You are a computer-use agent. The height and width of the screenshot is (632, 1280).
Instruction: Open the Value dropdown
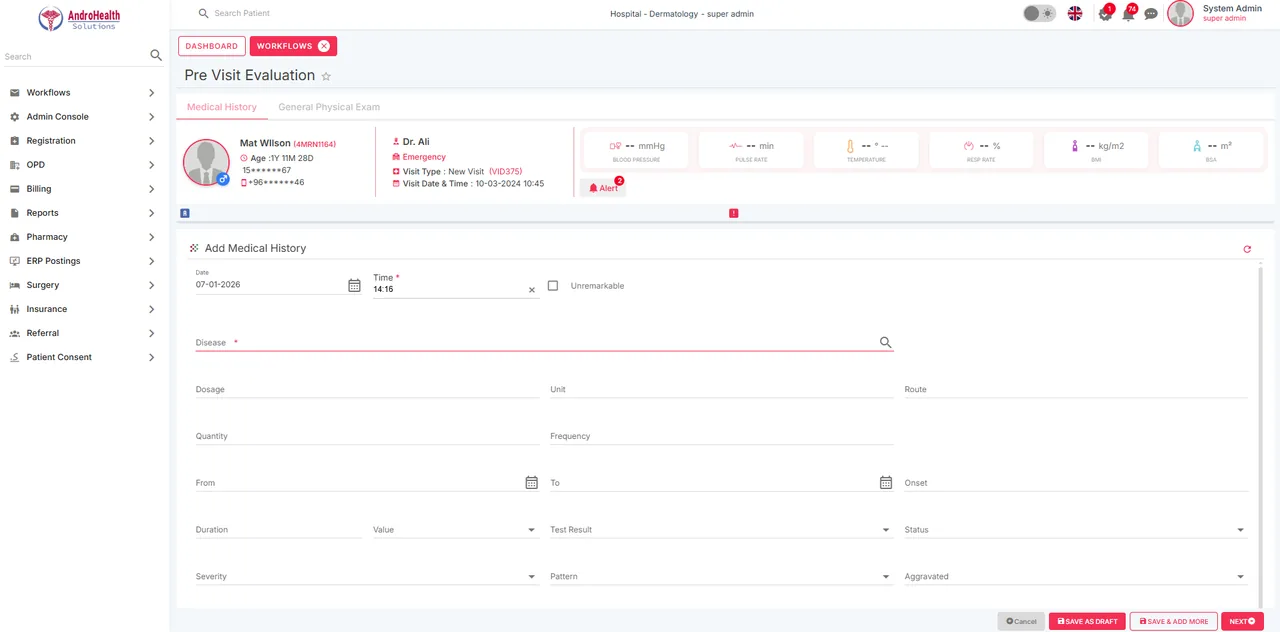[455, 530]
